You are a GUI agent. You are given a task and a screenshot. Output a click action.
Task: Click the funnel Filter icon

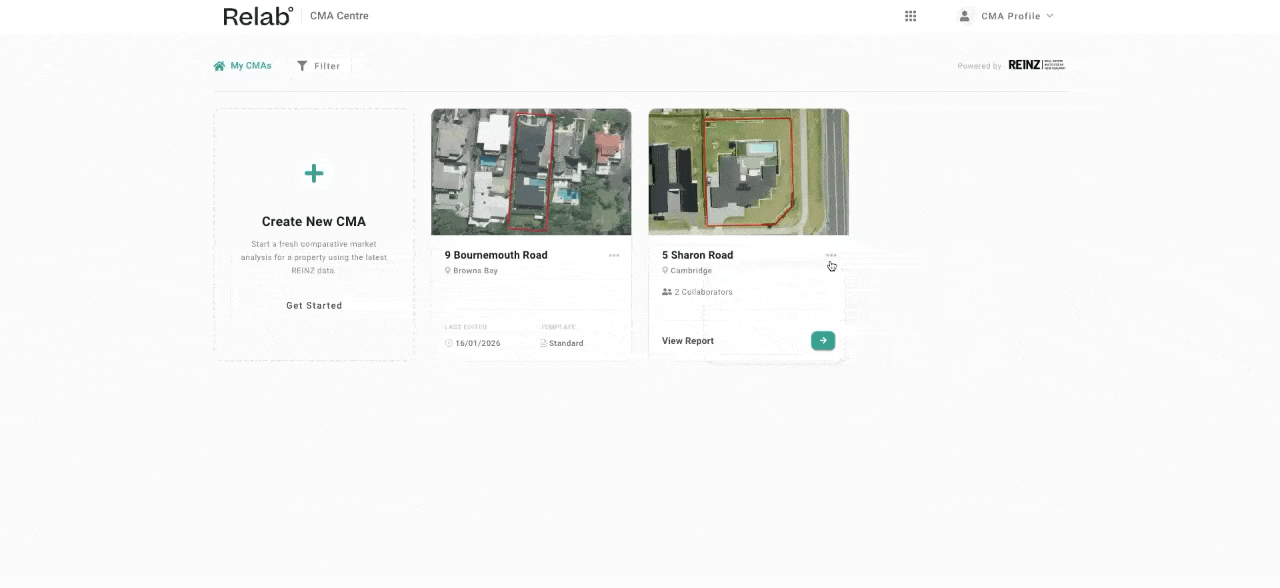[302, 66]
